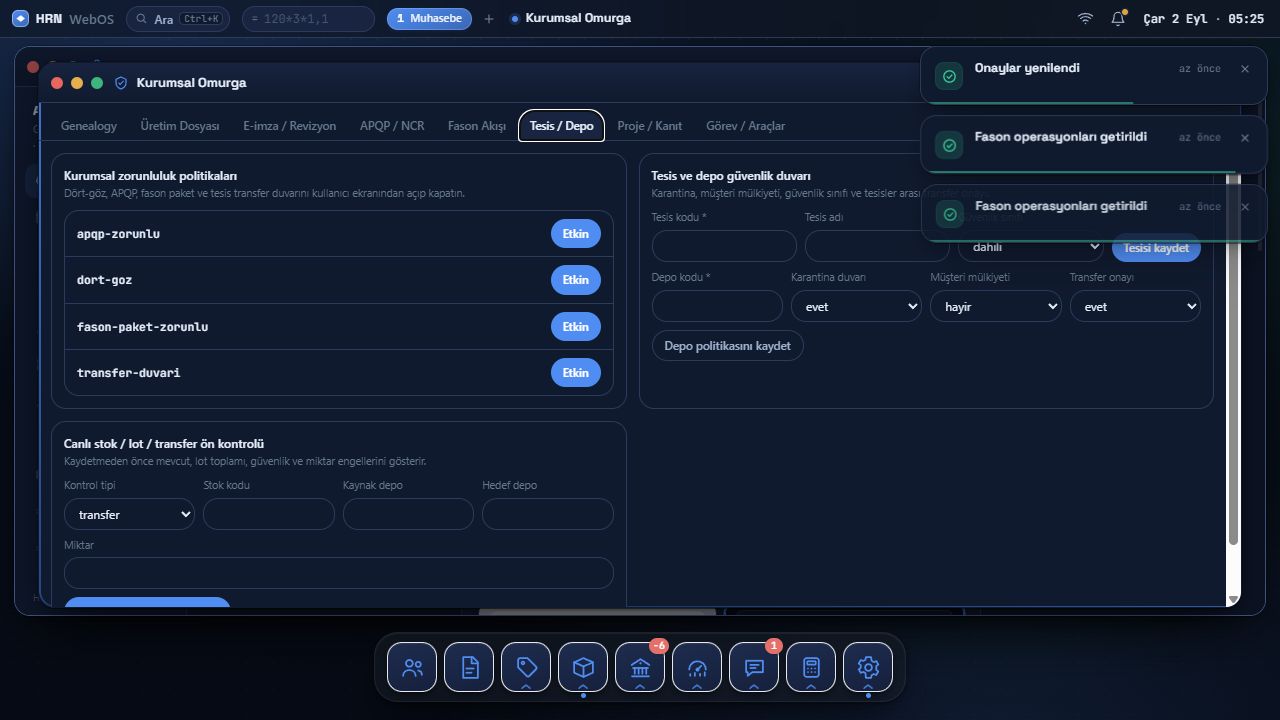
Task: Open the Karantina duvarı dropdown
Action: point(856,306)
